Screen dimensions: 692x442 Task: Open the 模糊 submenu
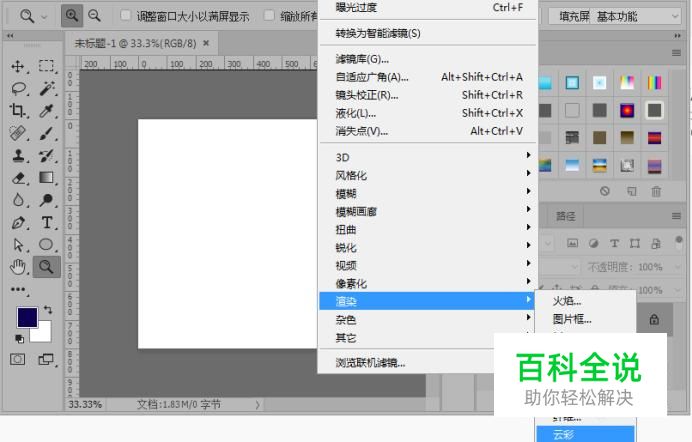(427, 194)
